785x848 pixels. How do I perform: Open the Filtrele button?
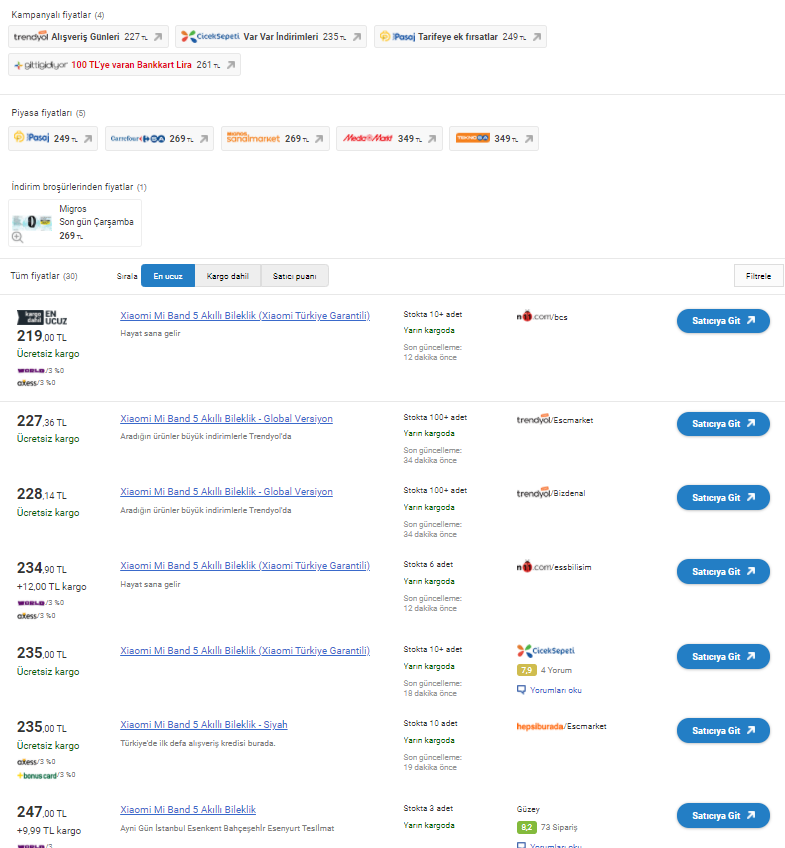[759, 276]
